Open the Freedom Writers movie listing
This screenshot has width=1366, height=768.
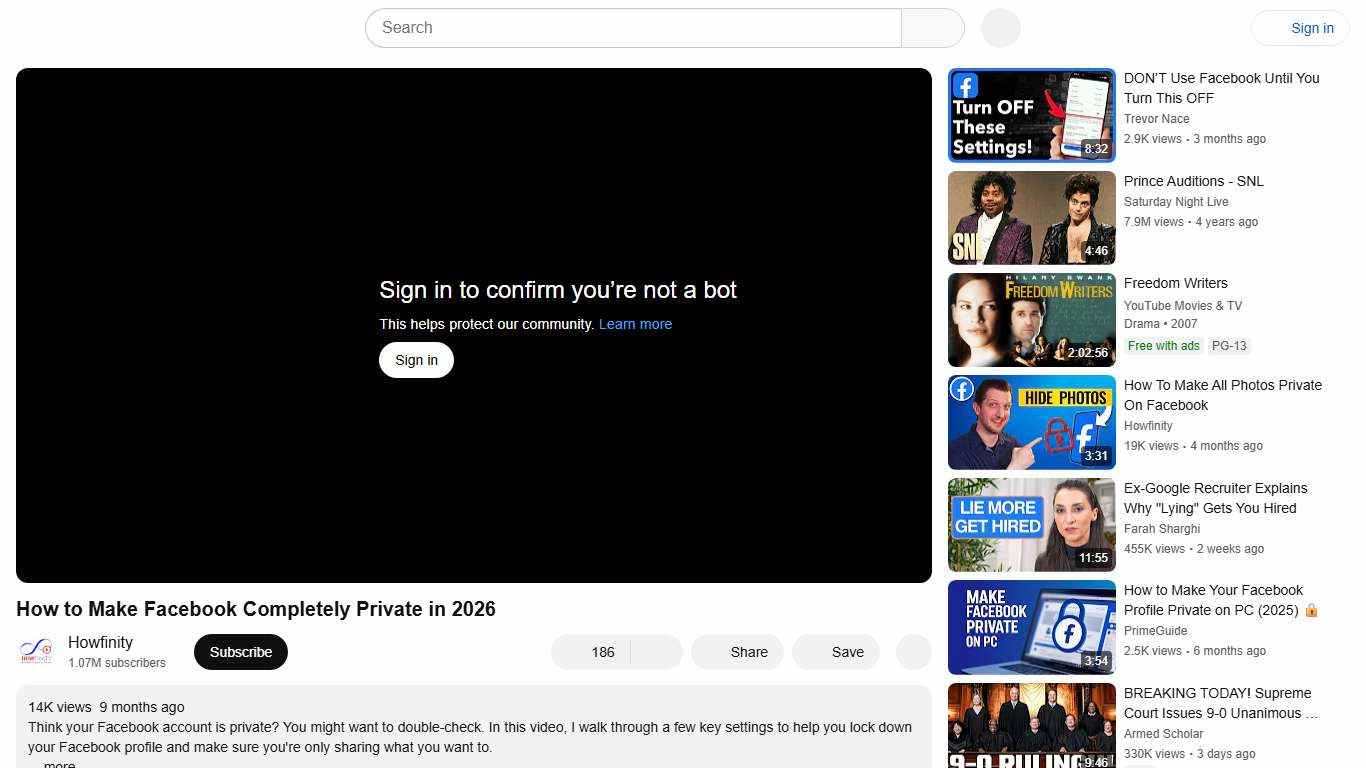1031,320
